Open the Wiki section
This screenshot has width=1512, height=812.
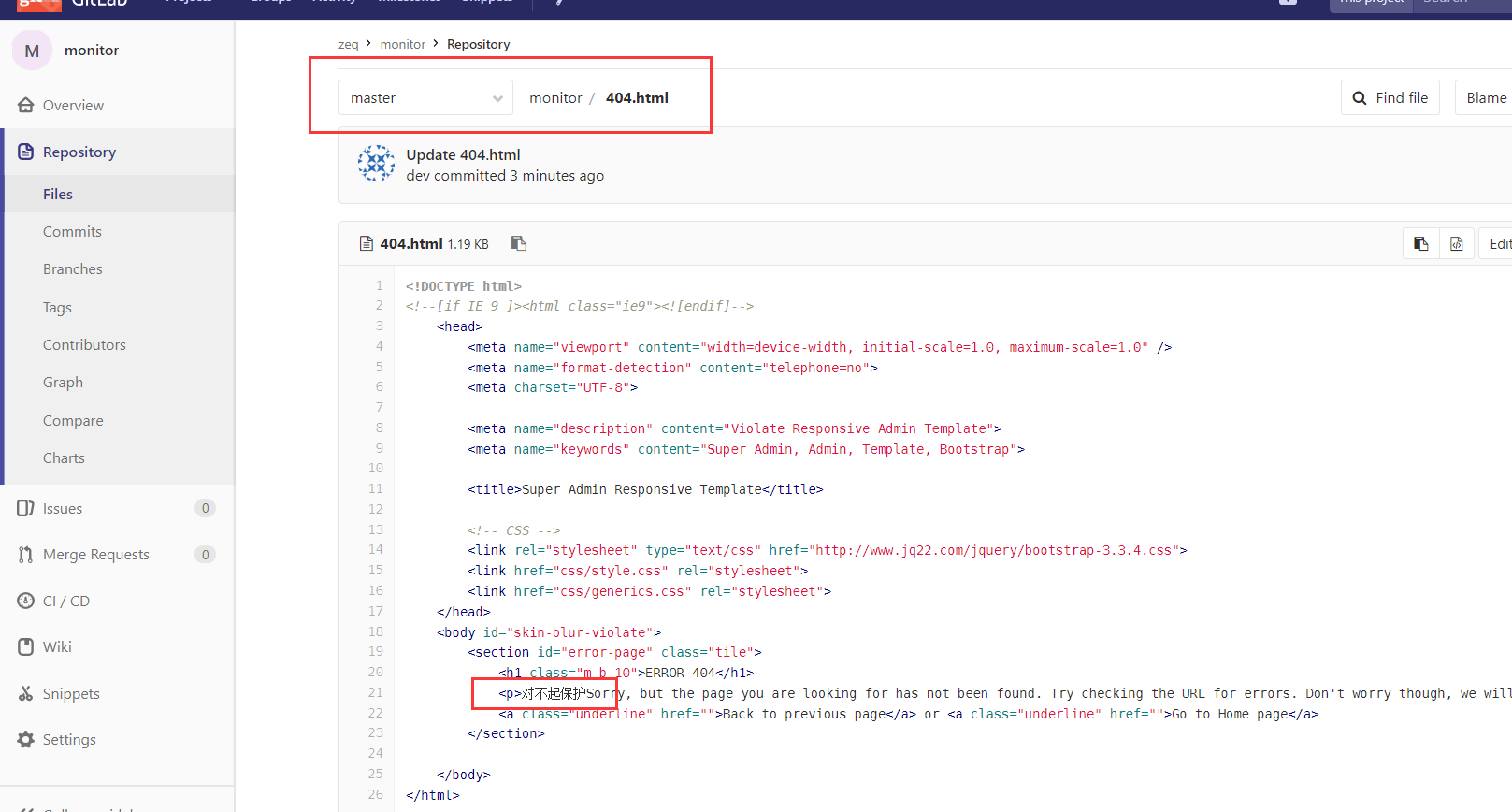click(57, 646)
